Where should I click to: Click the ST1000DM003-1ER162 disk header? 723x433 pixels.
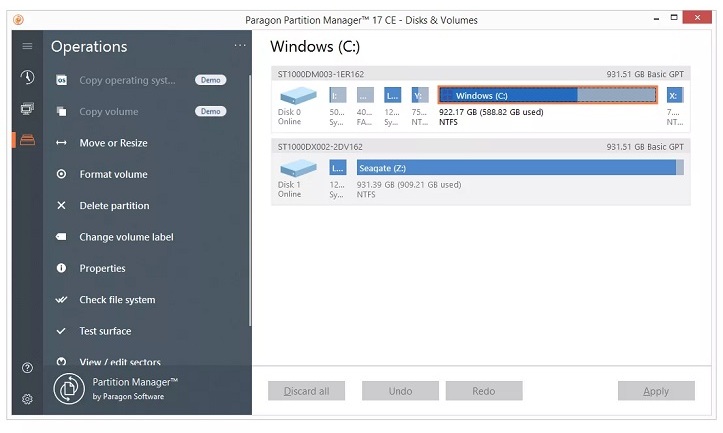pos(480,74)
